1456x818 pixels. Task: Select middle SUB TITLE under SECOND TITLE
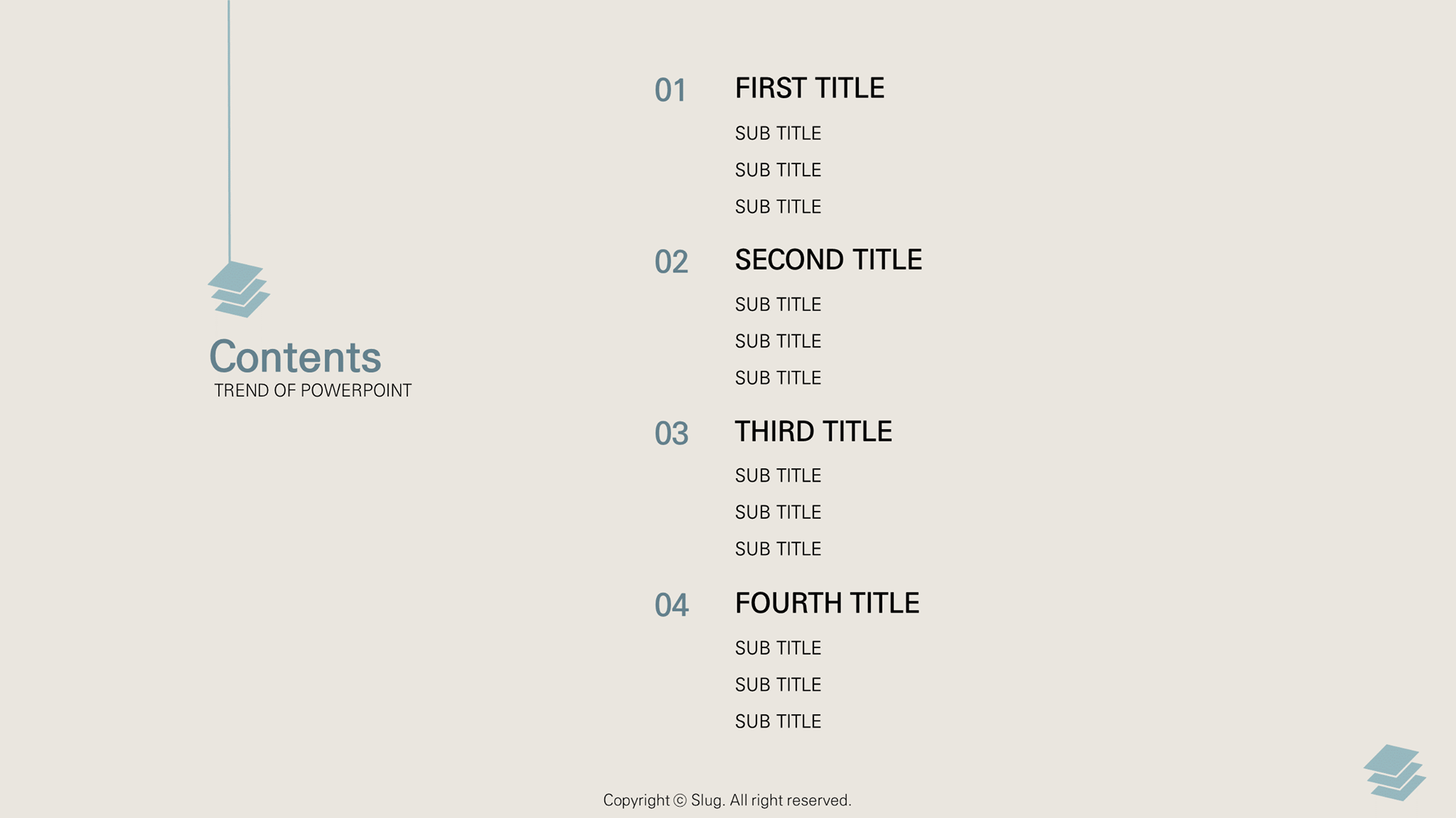pyautogui.click(x=778, y=341)
